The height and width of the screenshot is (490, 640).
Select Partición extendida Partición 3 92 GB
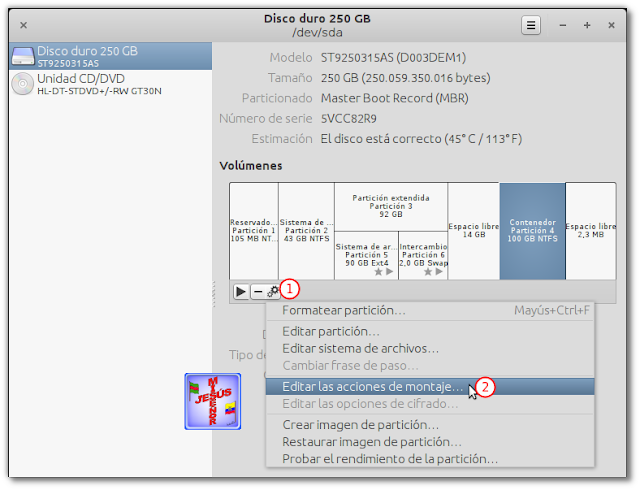pyautogui.click(x=391, y=207)
